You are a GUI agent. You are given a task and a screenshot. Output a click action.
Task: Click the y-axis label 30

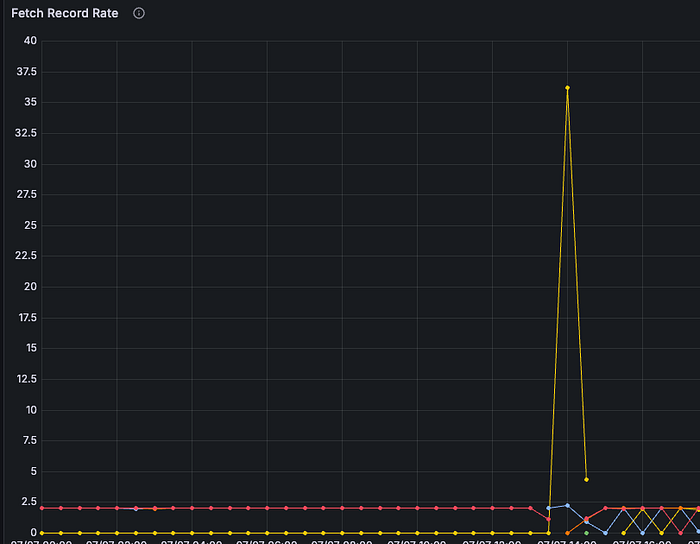pos(30,164)
